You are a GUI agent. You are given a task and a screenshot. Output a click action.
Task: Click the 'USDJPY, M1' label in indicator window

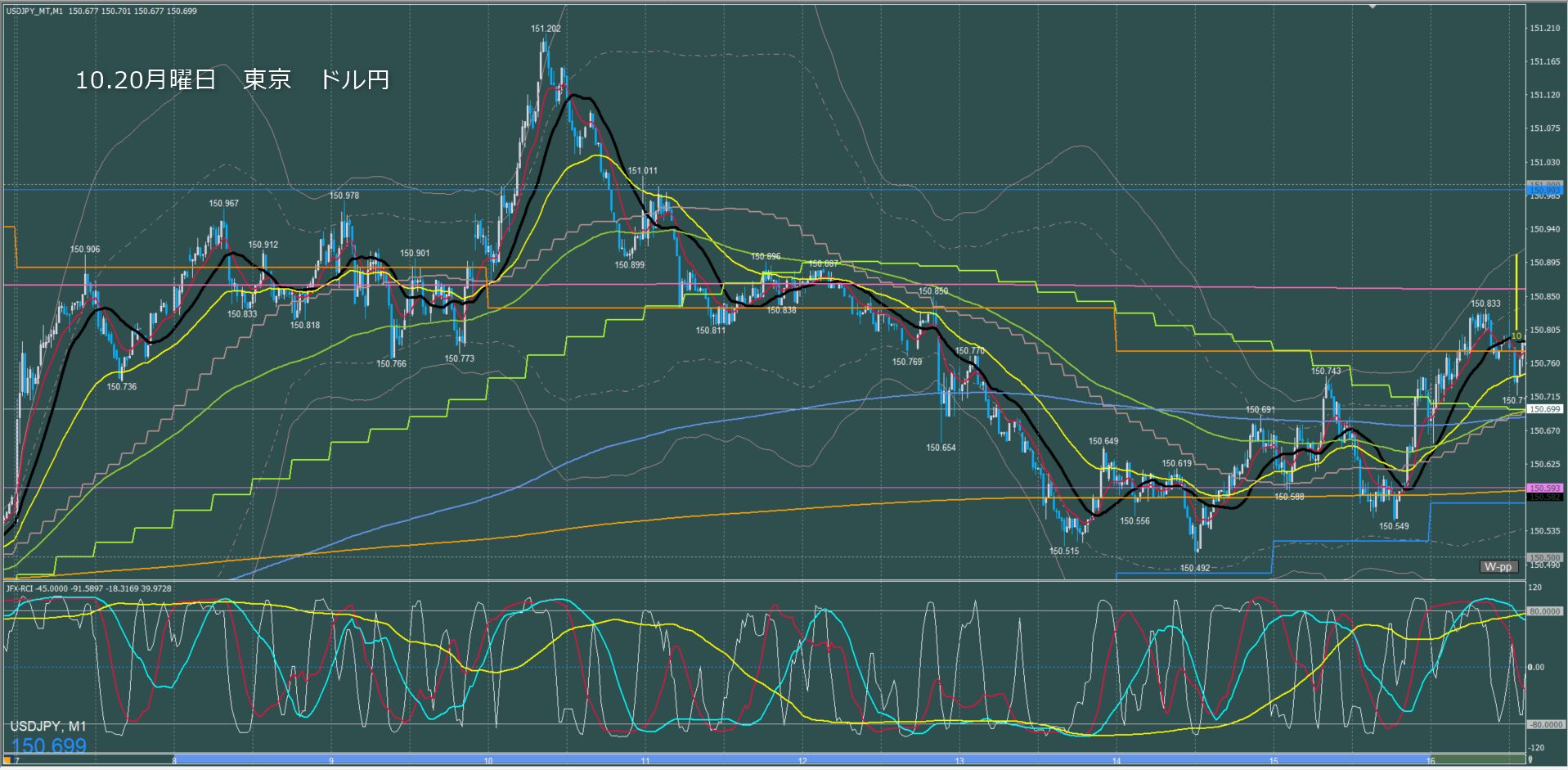pos(48,727)
